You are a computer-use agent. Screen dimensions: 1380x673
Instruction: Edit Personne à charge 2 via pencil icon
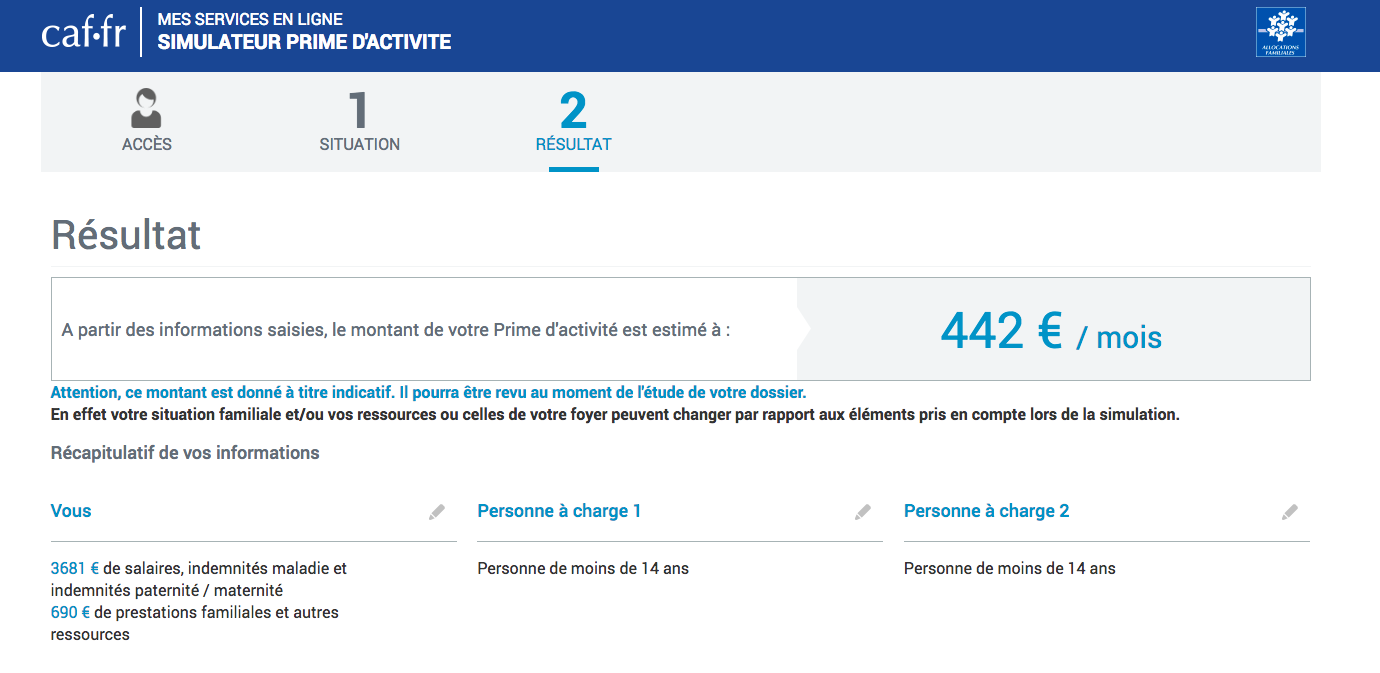coord(1290,512)
